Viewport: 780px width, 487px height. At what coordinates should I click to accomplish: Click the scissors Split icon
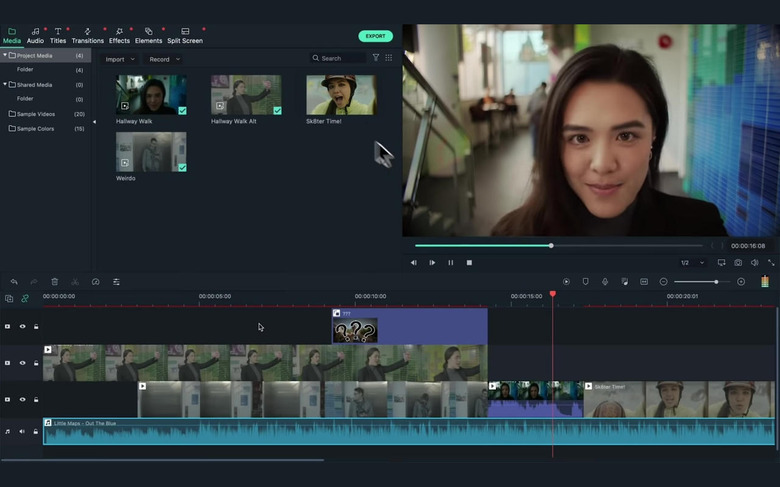point(75,282)
